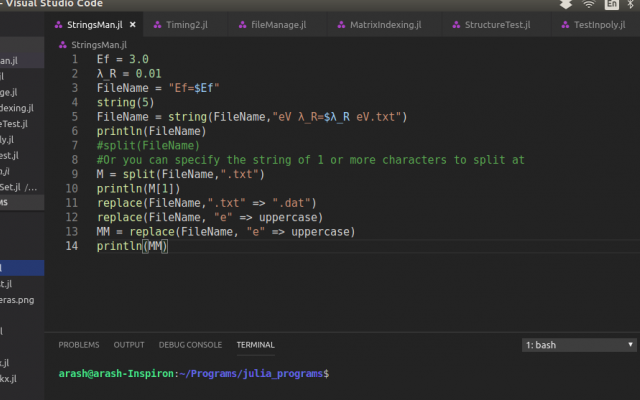Click the 'eV λ_R=$λ_R eV.txt' string on line 5
The image size is (640, 400).
(337, 117)
